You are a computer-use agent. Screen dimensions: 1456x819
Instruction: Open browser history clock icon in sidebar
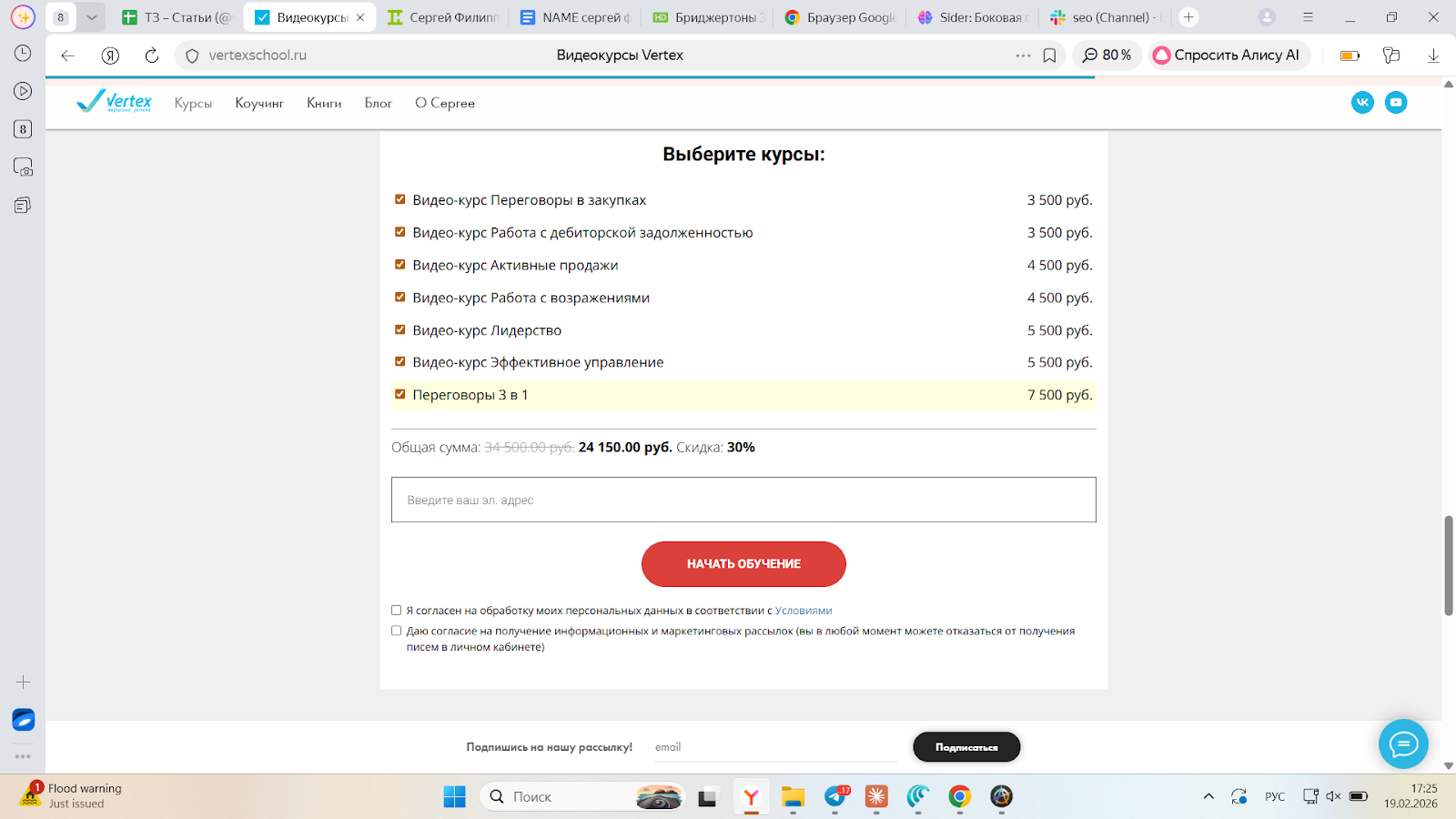[23, 54]
